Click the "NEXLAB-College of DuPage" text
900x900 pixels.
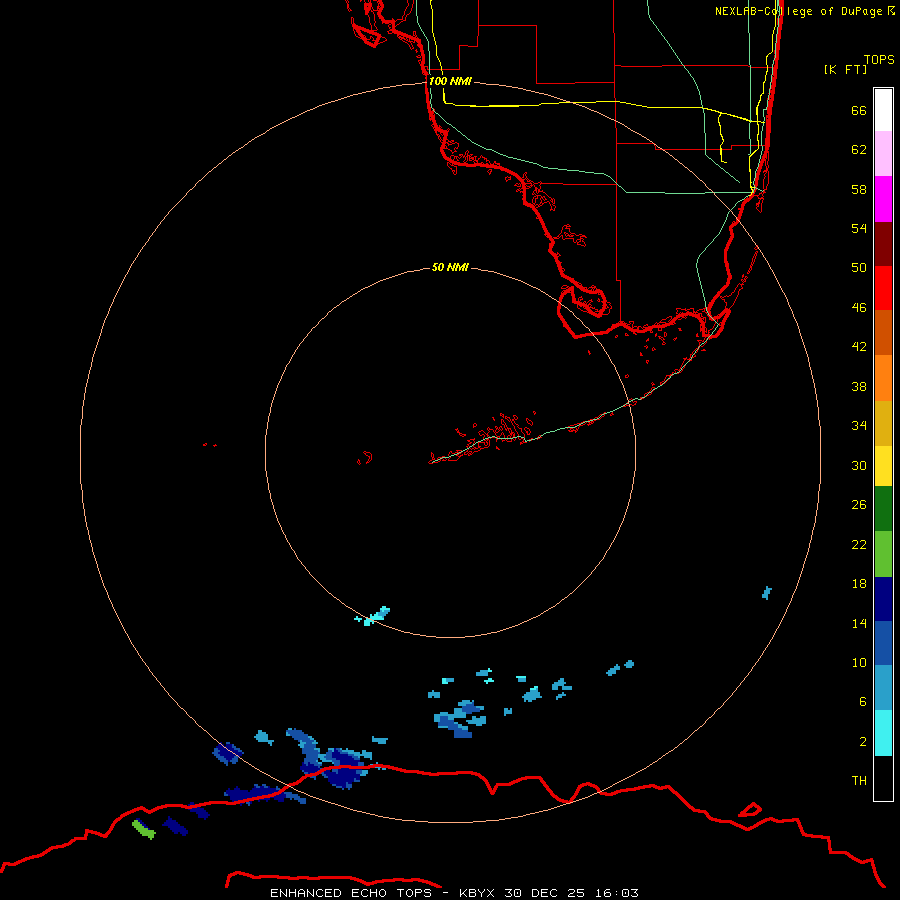tap(798, 11)
